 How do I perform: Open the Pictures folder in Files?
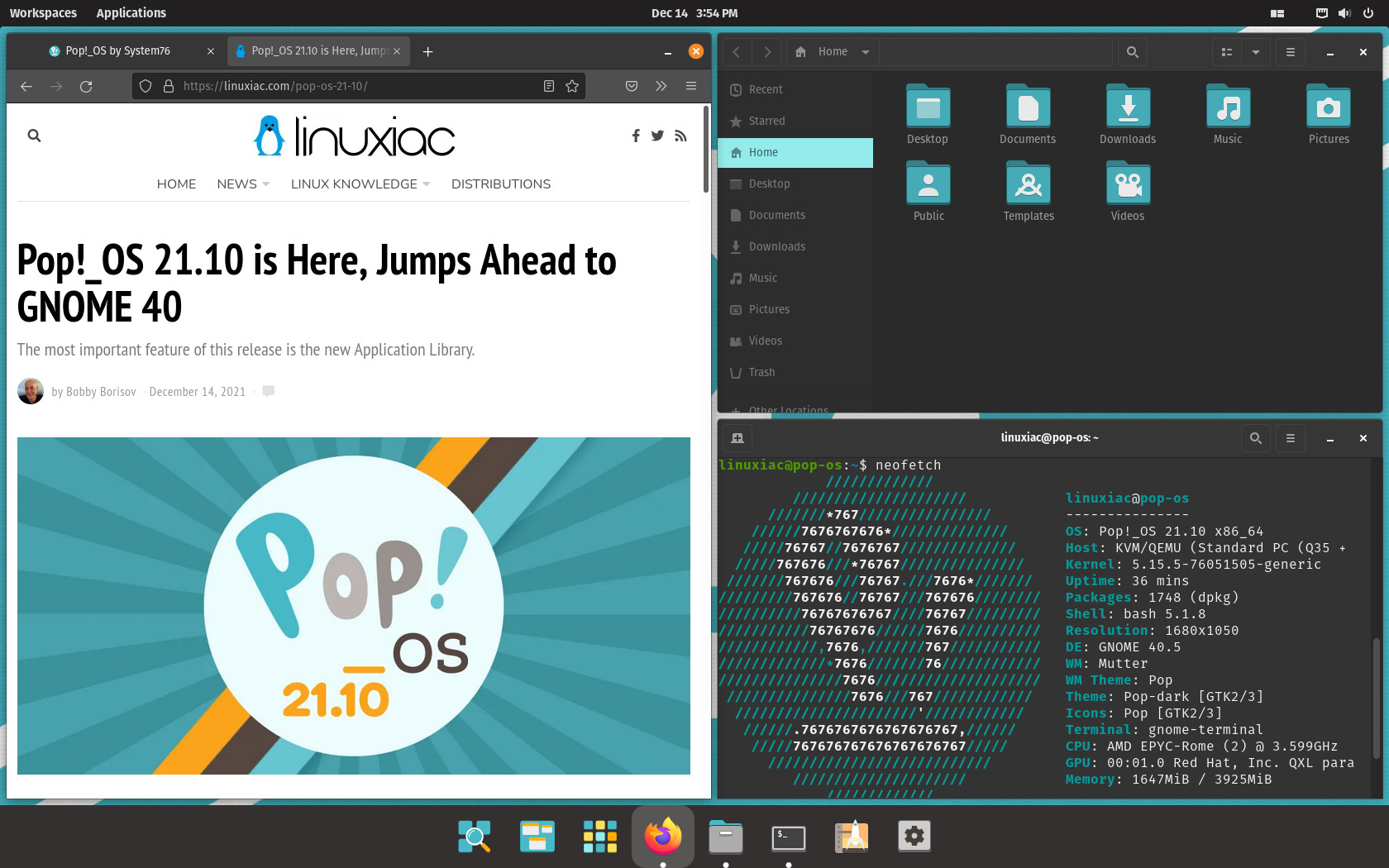1329,114
